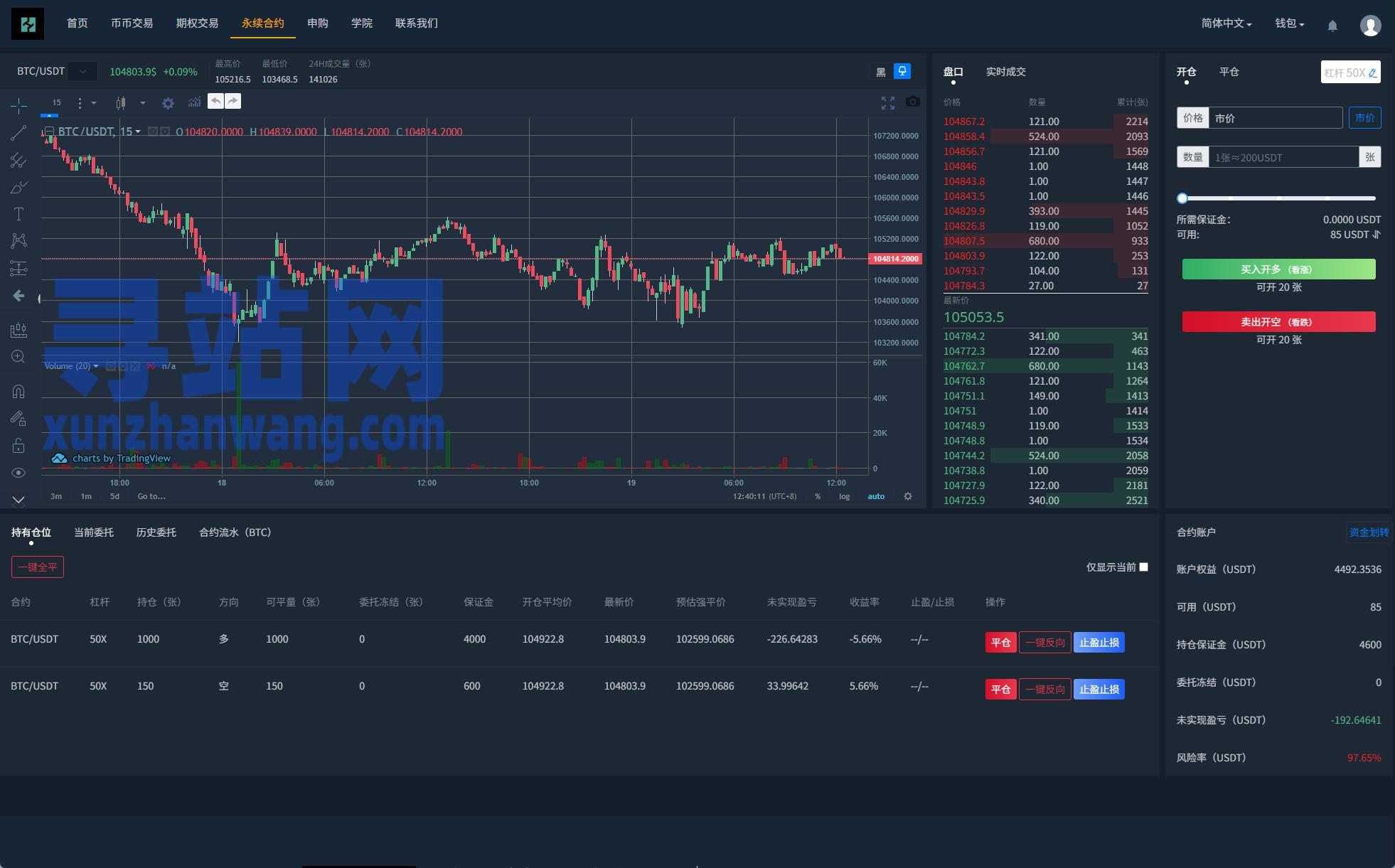Click the quantity input field

point(1283,157)
